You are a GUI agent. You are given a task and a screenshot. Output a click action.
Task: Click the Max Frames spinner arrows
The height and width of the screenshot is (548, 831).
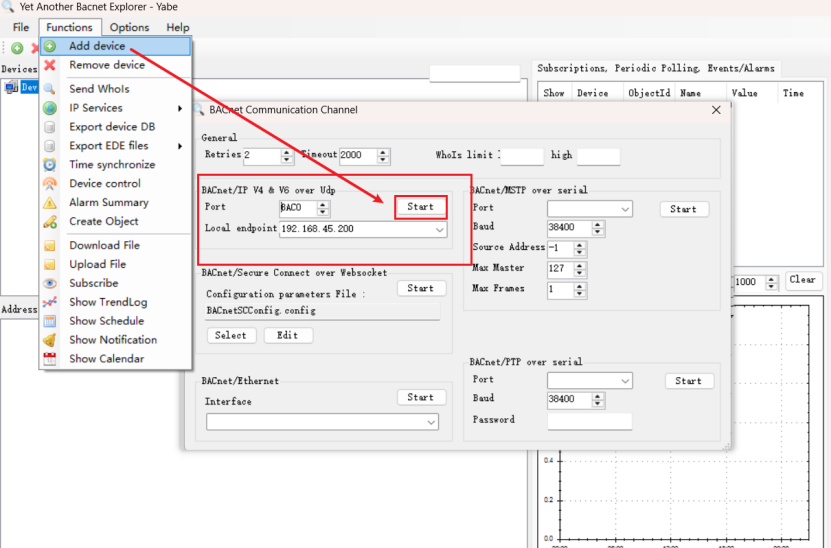pyautogui.click(x=580, y=290)
